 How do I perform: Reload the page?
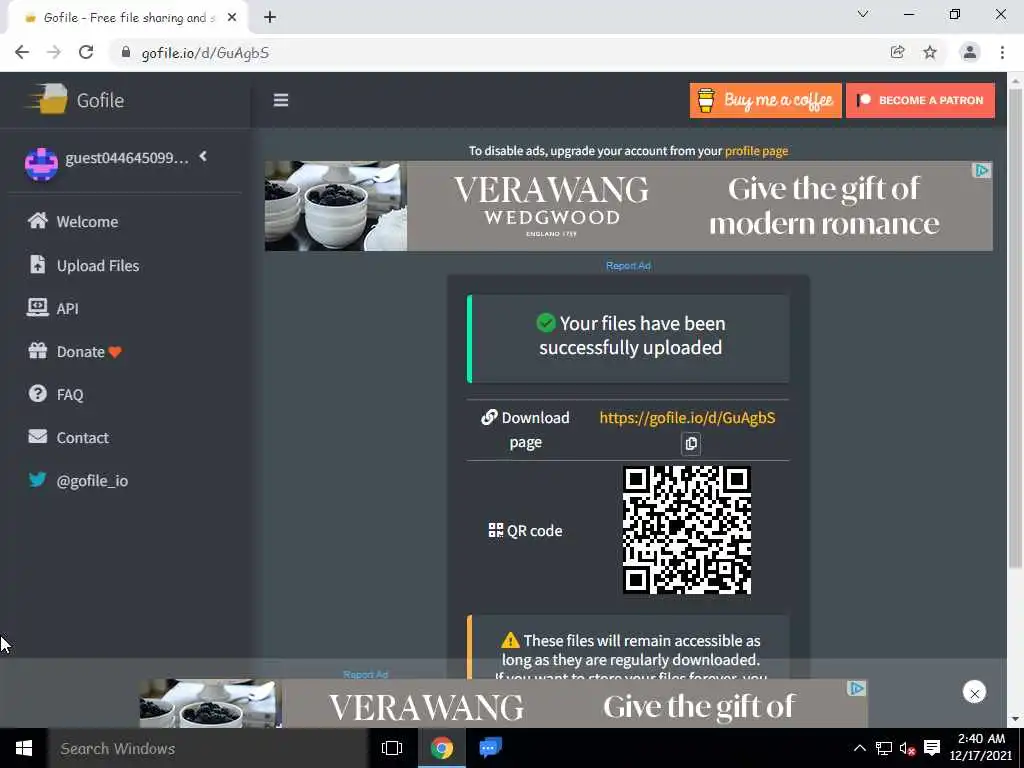pos(86,52)
